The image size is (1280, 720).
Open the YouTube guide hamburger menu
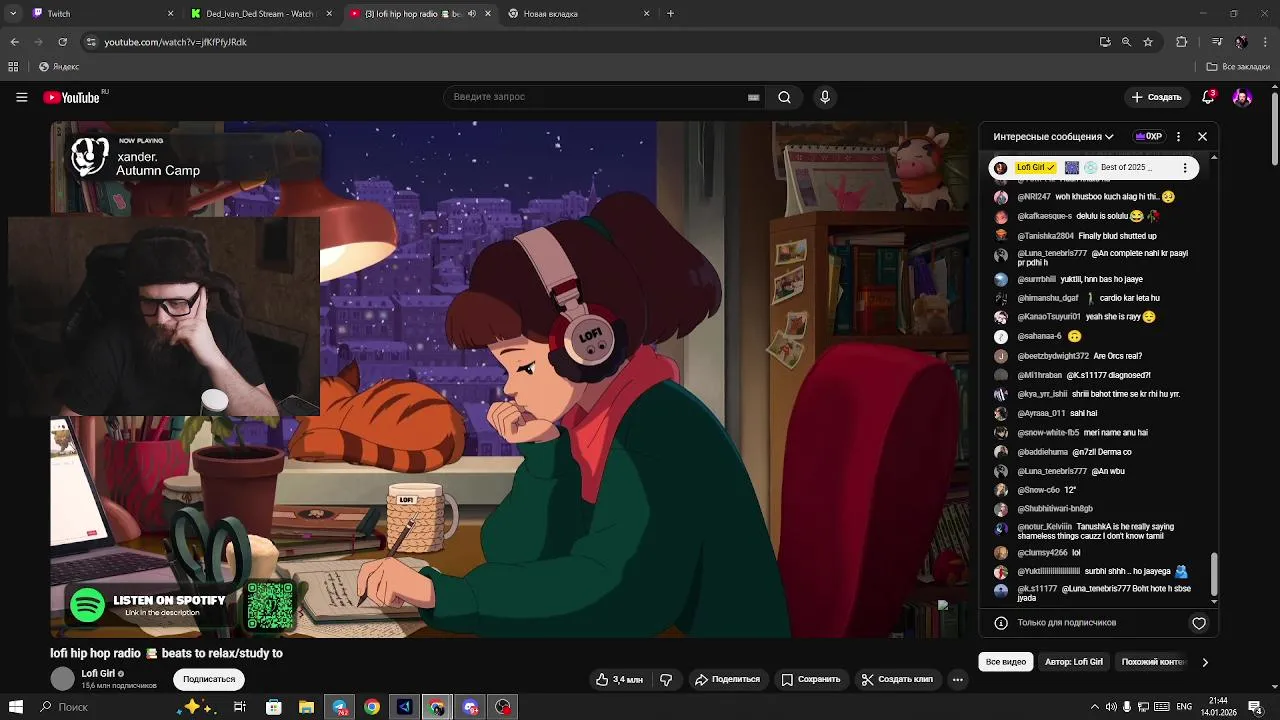tap(21, 97)
